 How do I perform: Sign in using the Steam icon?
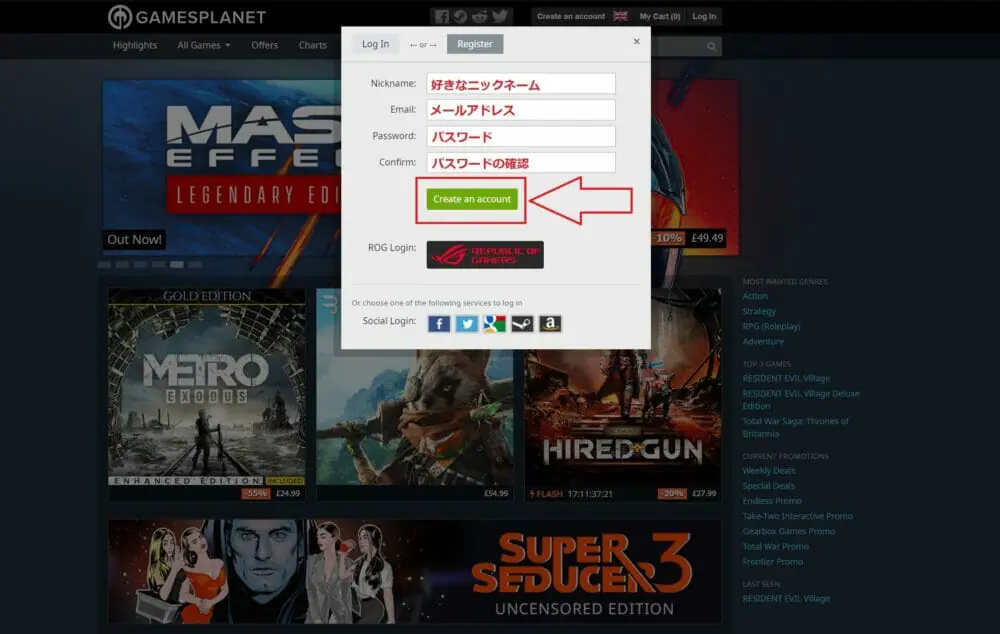click(x=522, y=323)
